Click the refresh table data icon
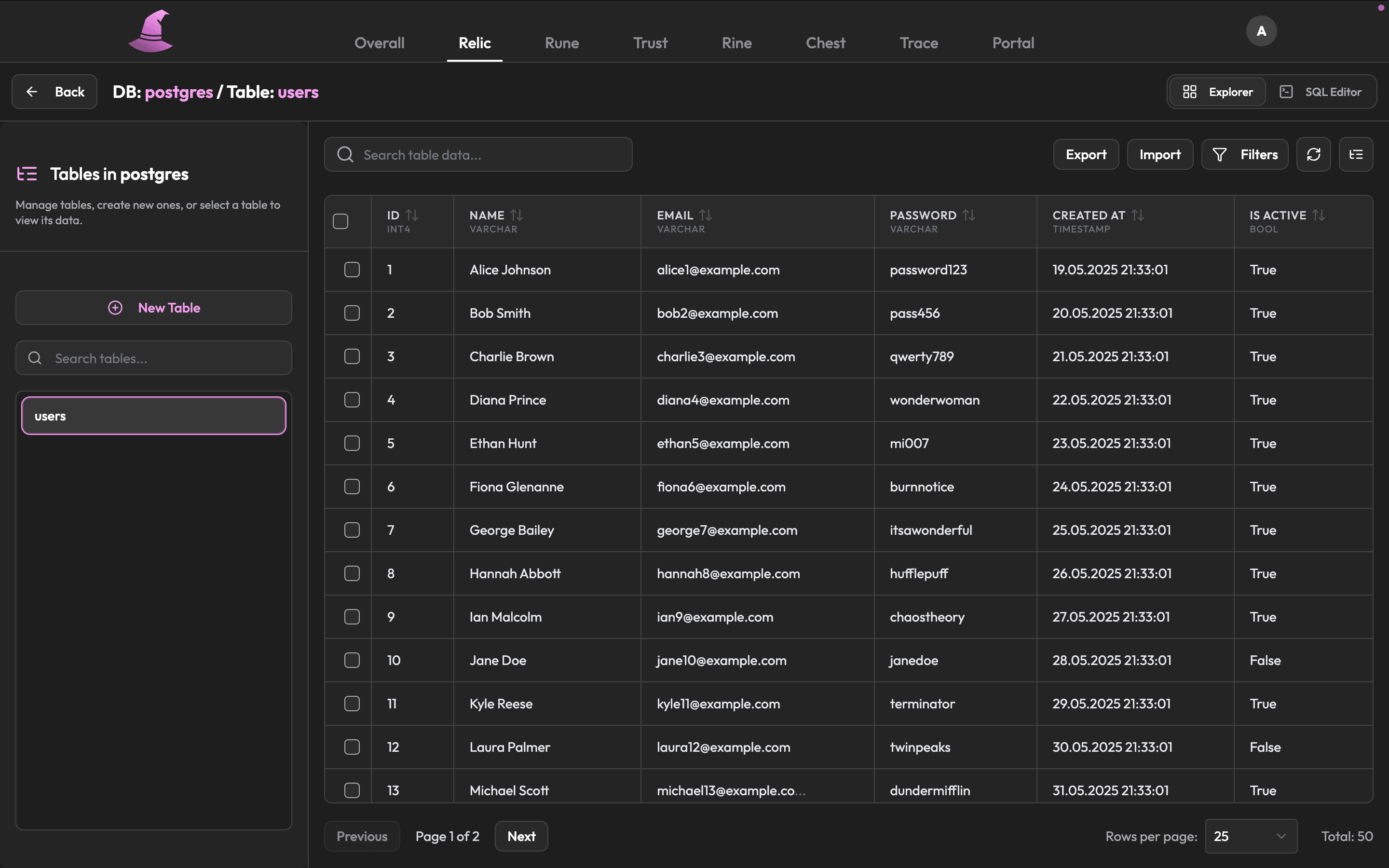 (1313, 154)
